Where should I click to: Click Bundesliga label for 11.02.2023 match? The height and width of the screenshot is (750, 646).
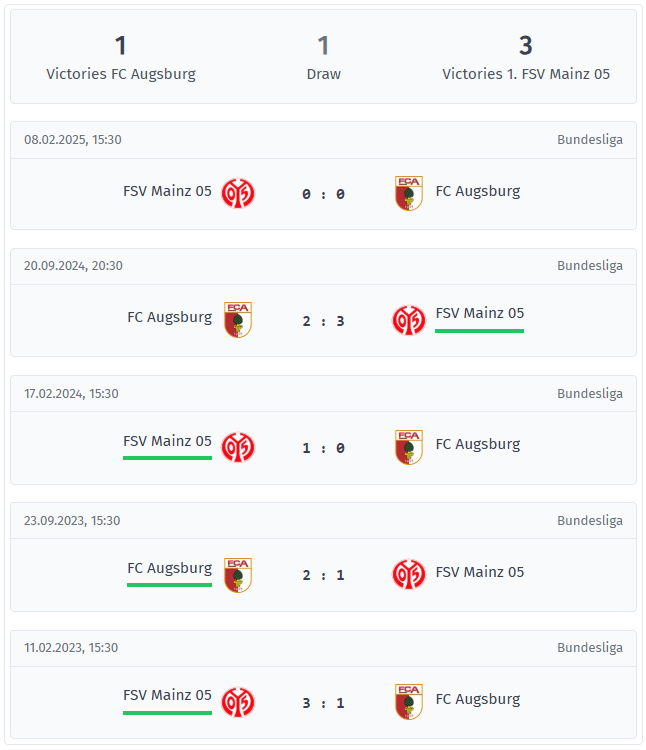click(590, 648)
